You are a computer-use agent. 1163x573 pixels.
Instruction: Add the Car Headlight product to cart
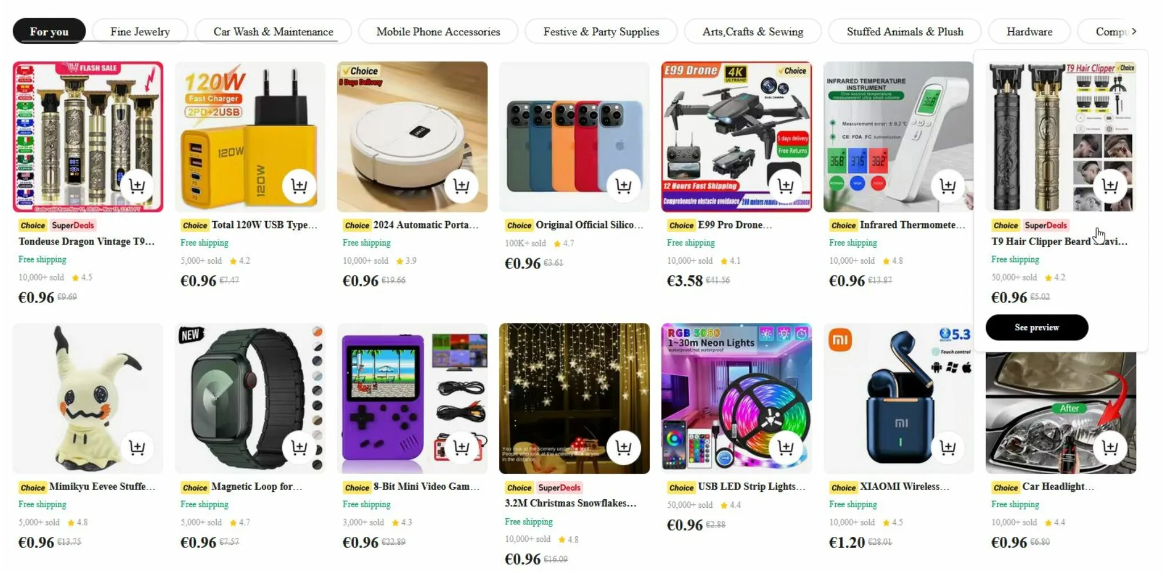click(x=1110, y=448)
